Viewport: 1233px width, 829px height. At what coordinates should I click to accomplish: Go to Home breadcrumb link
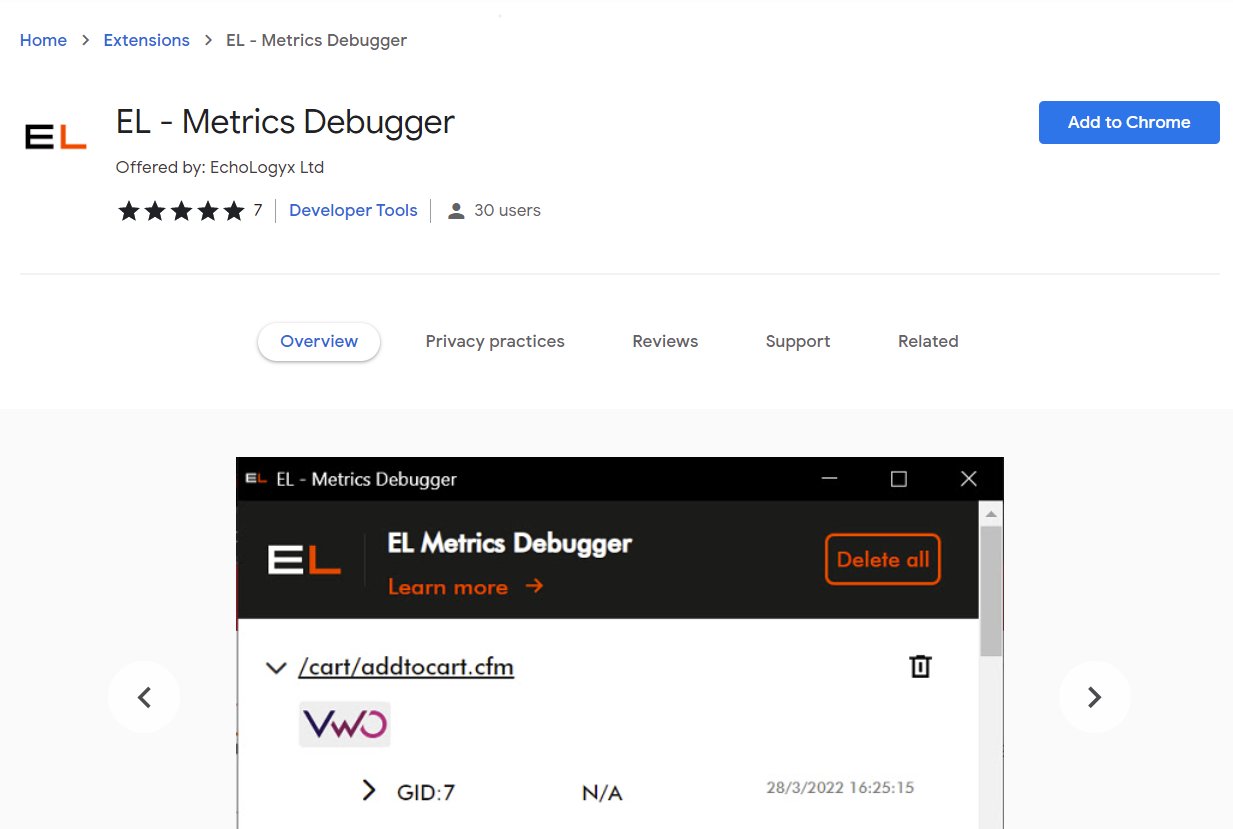[x=43, y=40]
